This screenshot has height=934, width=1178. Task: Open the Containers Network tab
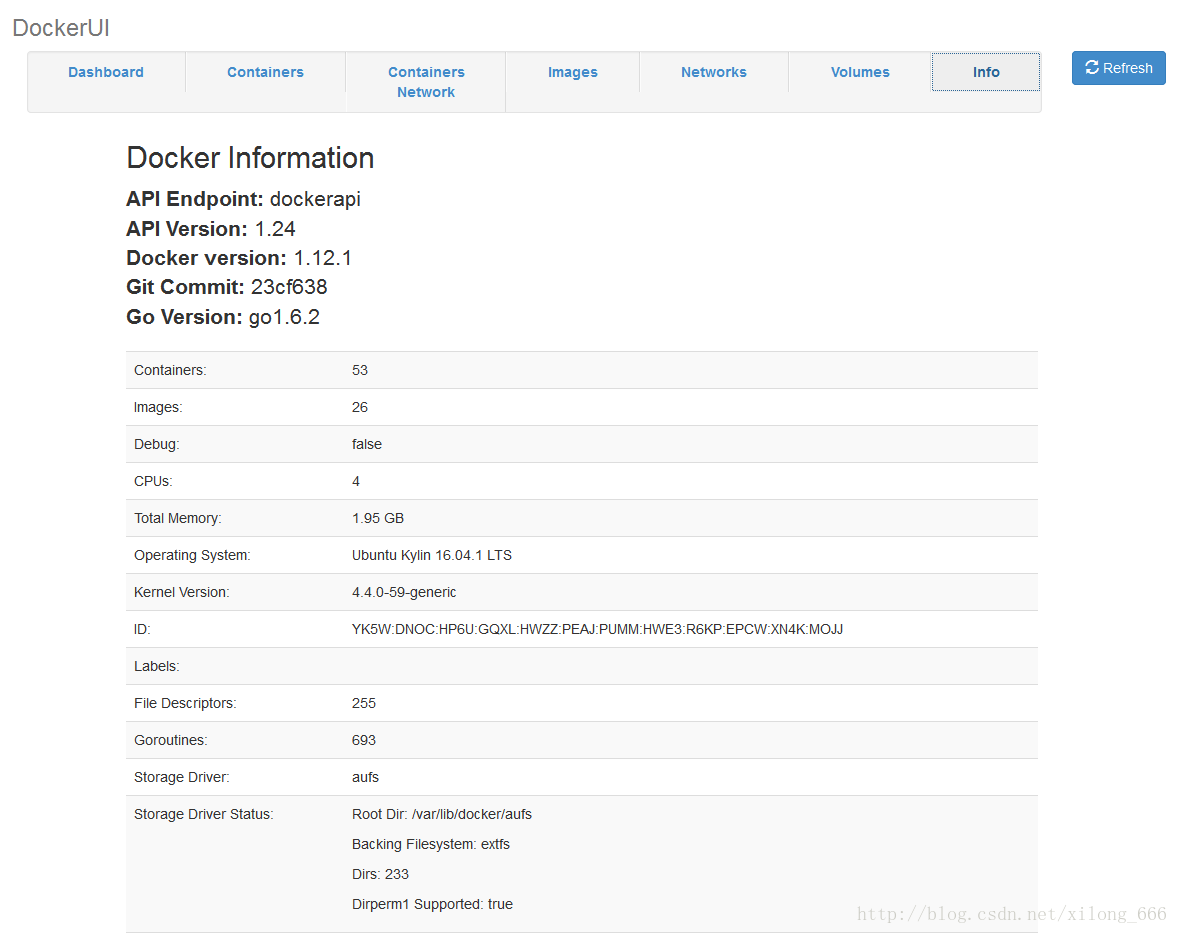click(426, 82)
